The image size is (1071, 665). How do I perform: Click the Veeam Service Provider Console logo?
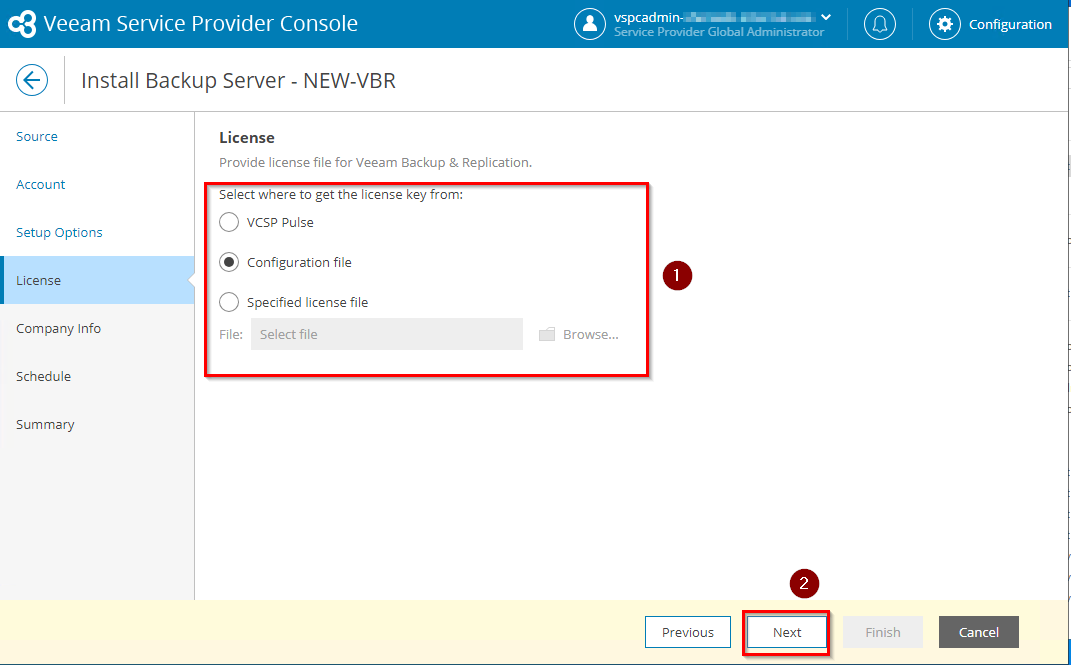22,24
